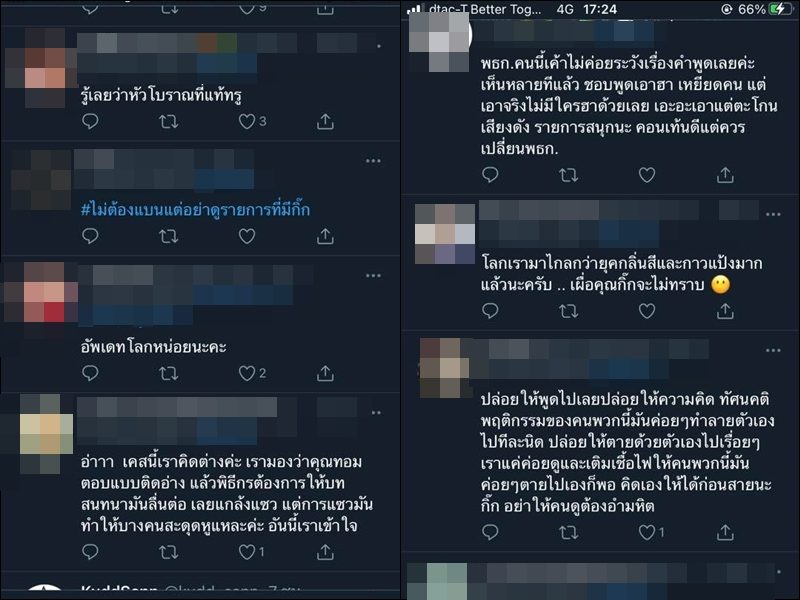Retweet the tweet 'รู้เลยว่าหัวโบราณที่แท้ทรู'

click(x=168, y=121)
